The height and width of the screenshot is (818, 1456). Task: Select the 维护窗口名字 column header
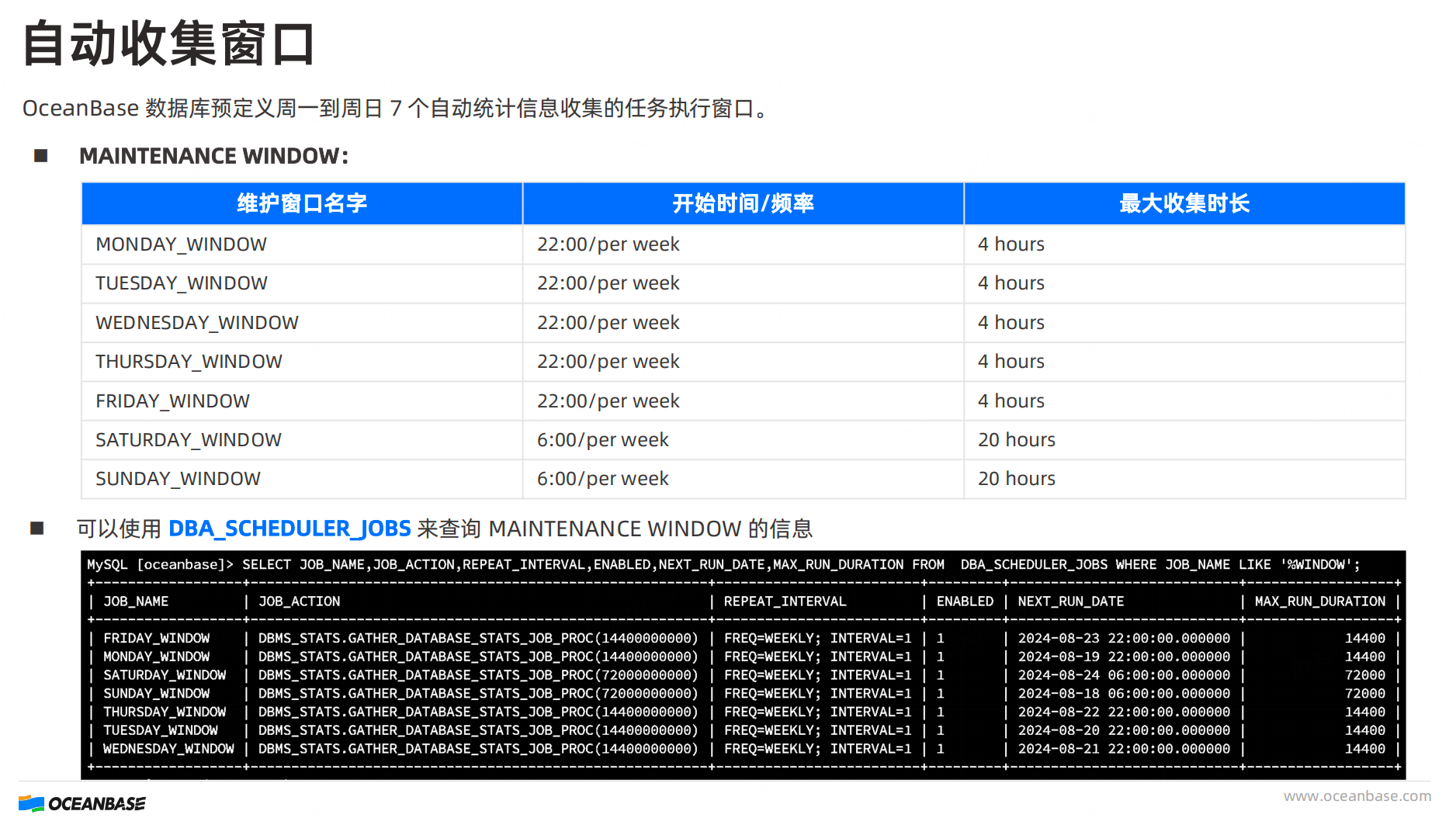(x=302, y=203)
